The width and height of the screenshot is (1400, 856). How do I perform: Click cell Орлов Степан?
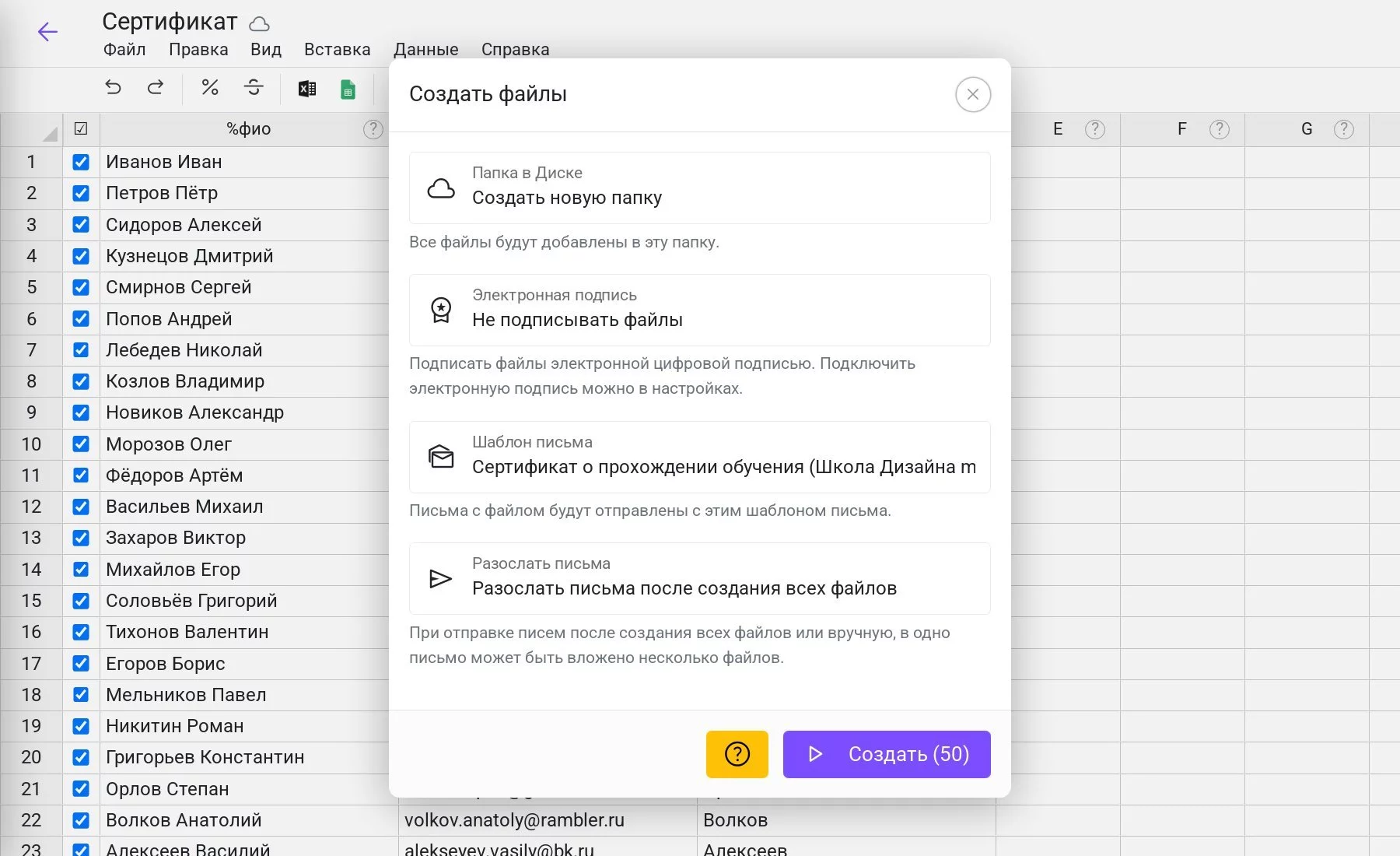click(246, 789)
